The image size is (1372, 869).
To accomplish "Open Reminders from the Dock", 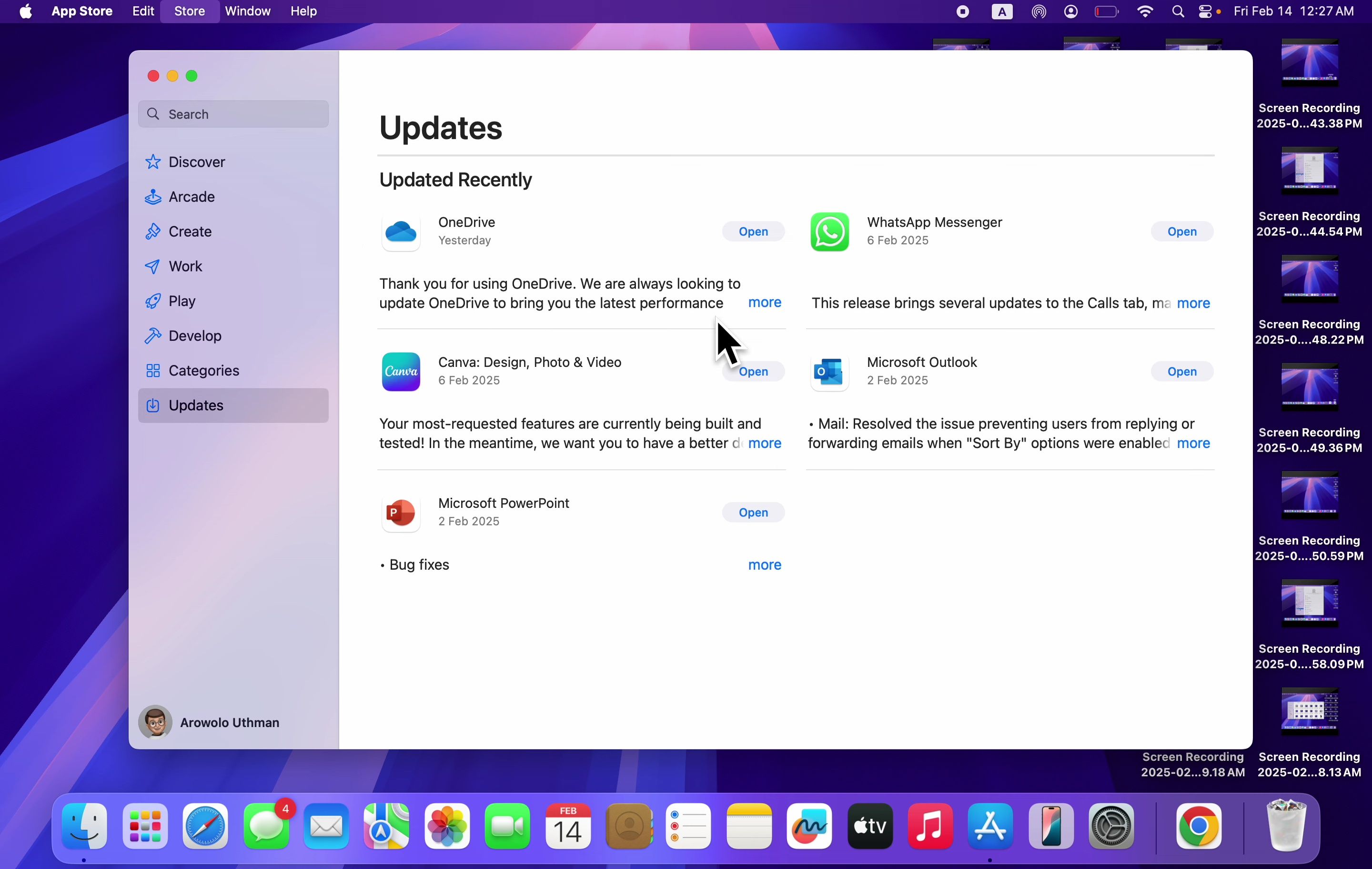I will (x=688, y=826).
